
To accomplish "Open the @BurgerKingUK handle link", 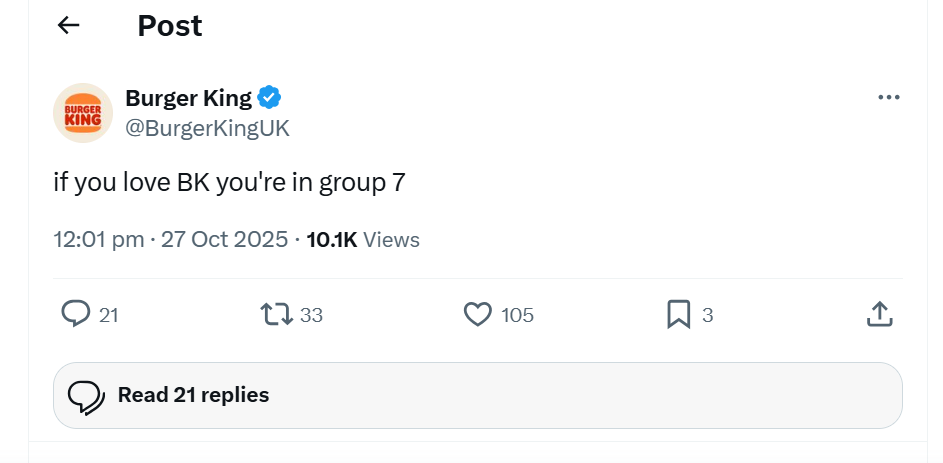I will click(x=207, y=128).
